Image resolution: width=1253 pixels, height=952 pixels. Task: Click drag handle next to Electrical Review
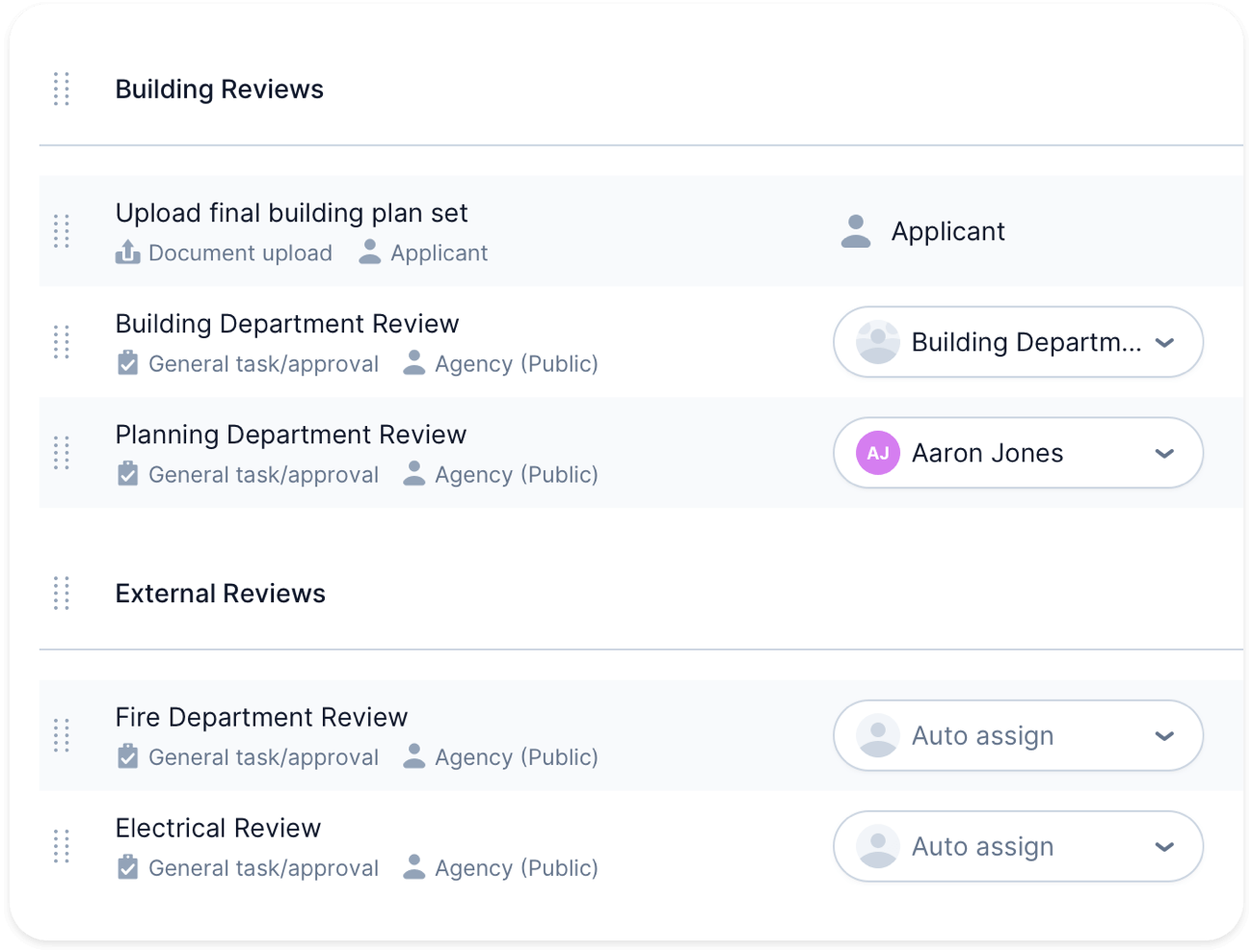[62, 846]
